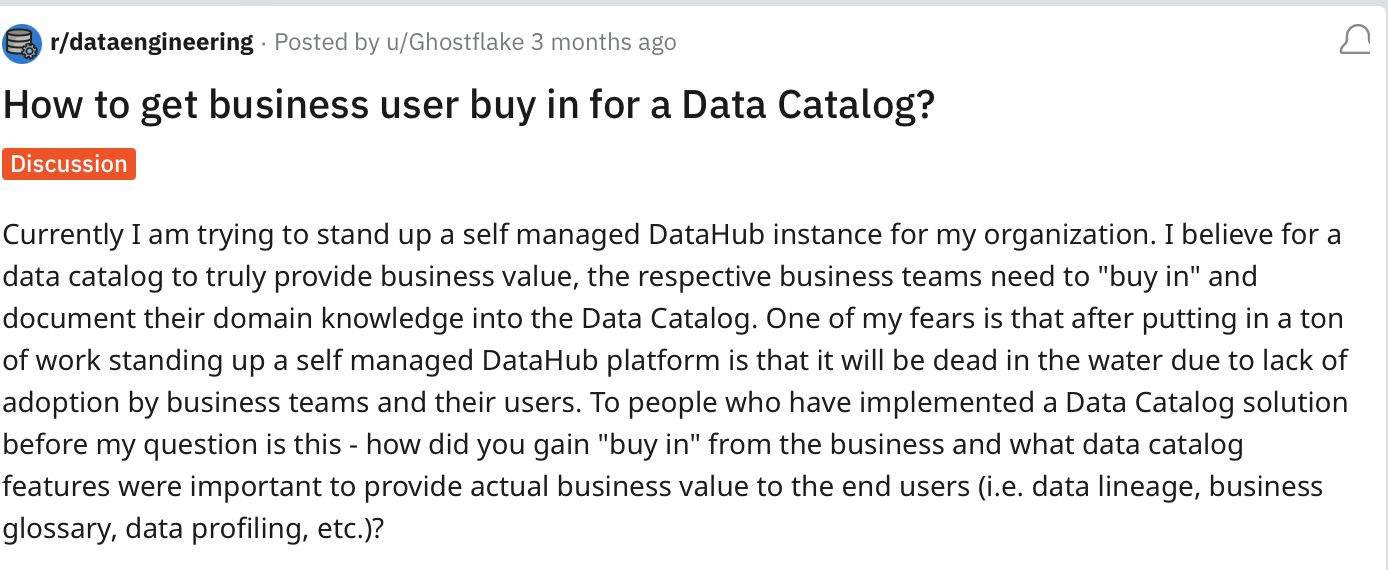This screenshot has height=570, width=1388.
Task: Toggle the post notification bell
Action: (x=1354, y=41)
